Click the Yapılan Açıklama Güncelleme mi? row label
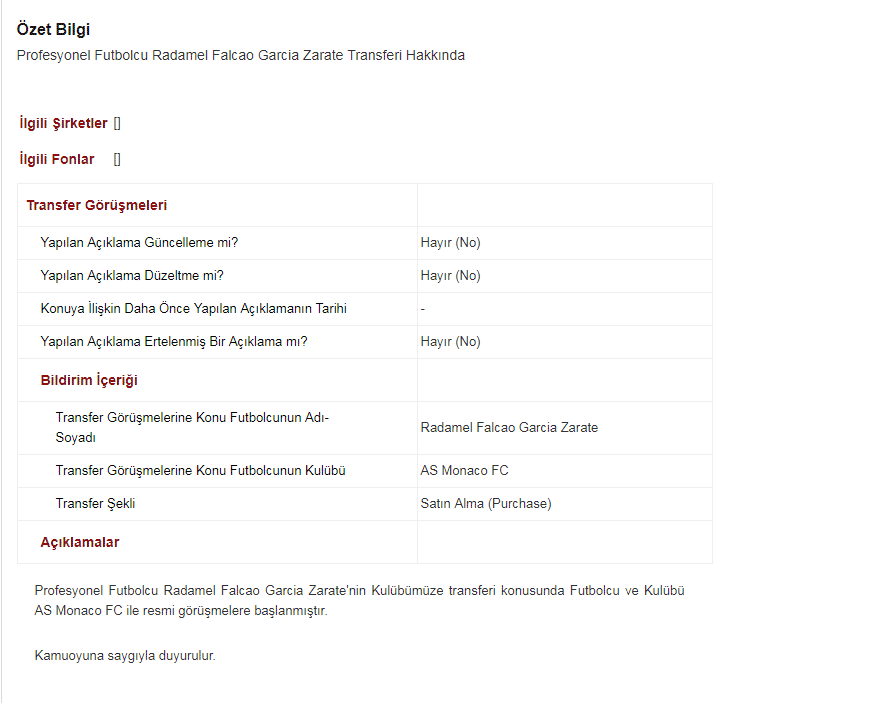The width and height of the screenshot is (890, 703). (139, 243)
